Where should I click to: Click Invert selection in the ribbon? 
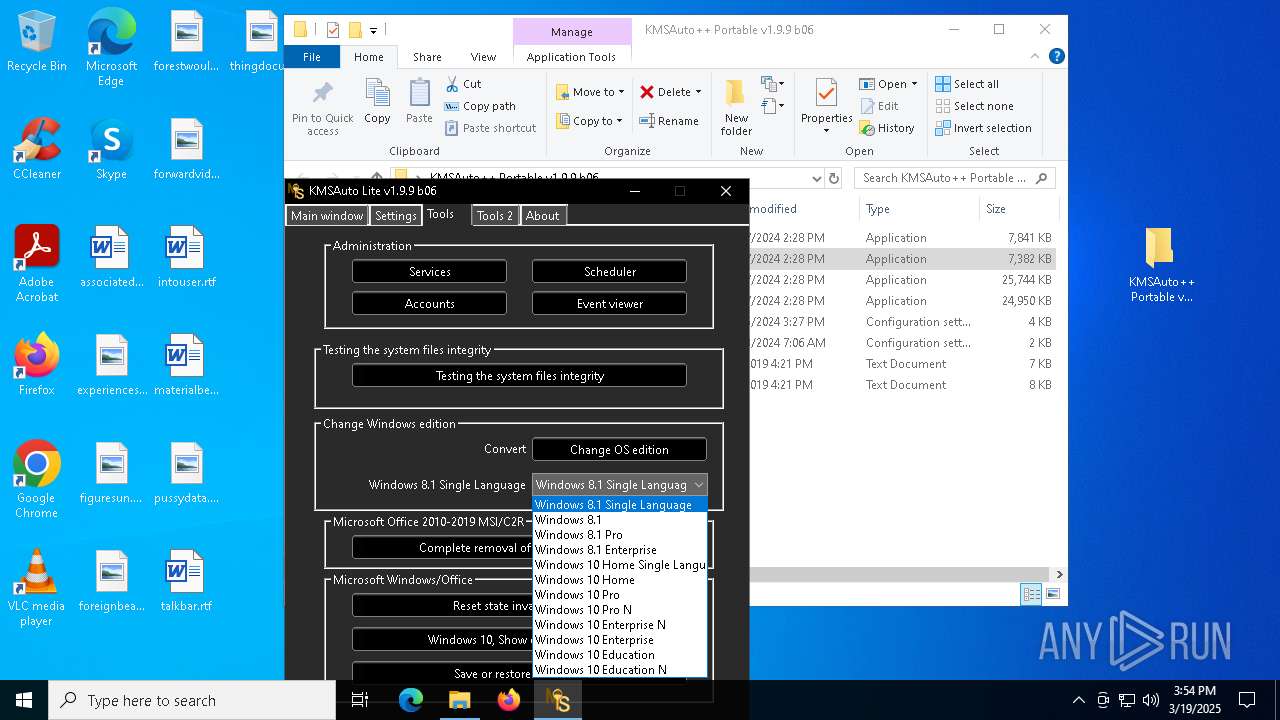[983, 128]
